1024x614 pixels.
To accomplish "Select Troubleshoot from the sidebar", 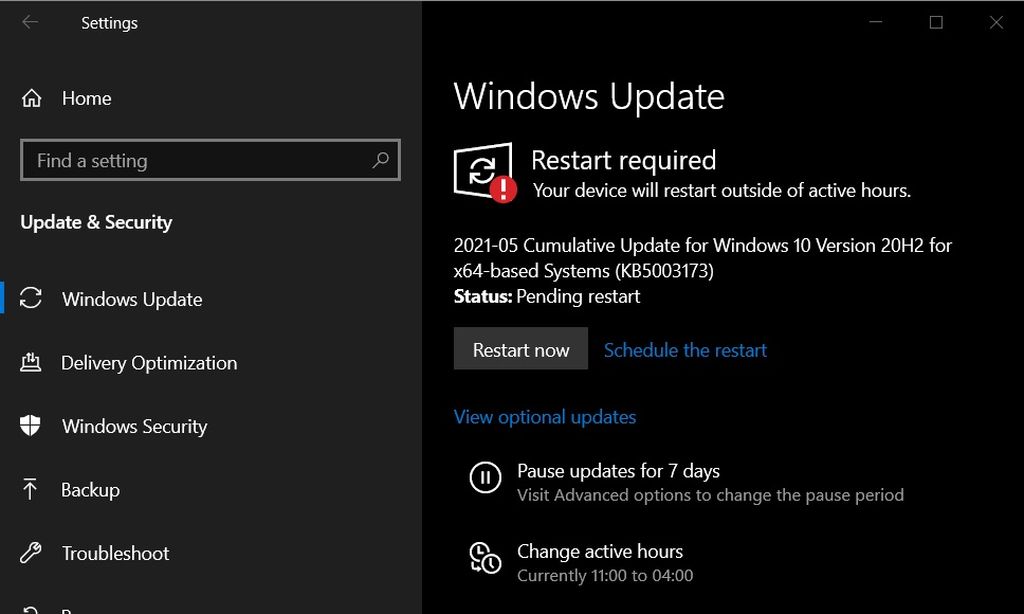I will pyautogui.click(x=116, y=553).
